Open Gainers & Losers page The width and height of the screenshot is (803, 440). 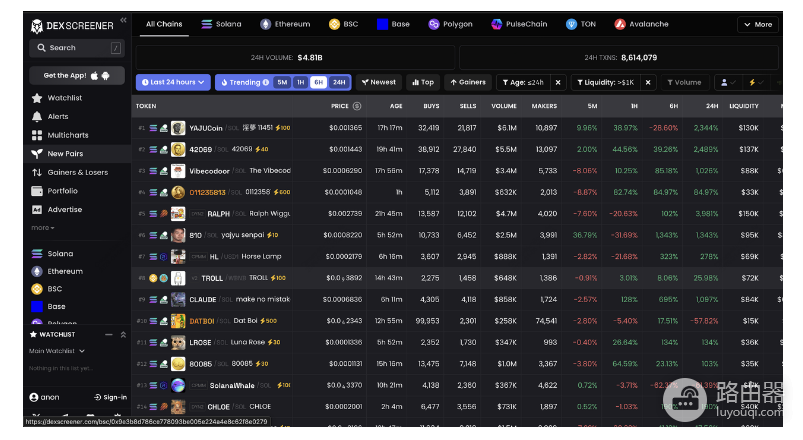[77, 172]
